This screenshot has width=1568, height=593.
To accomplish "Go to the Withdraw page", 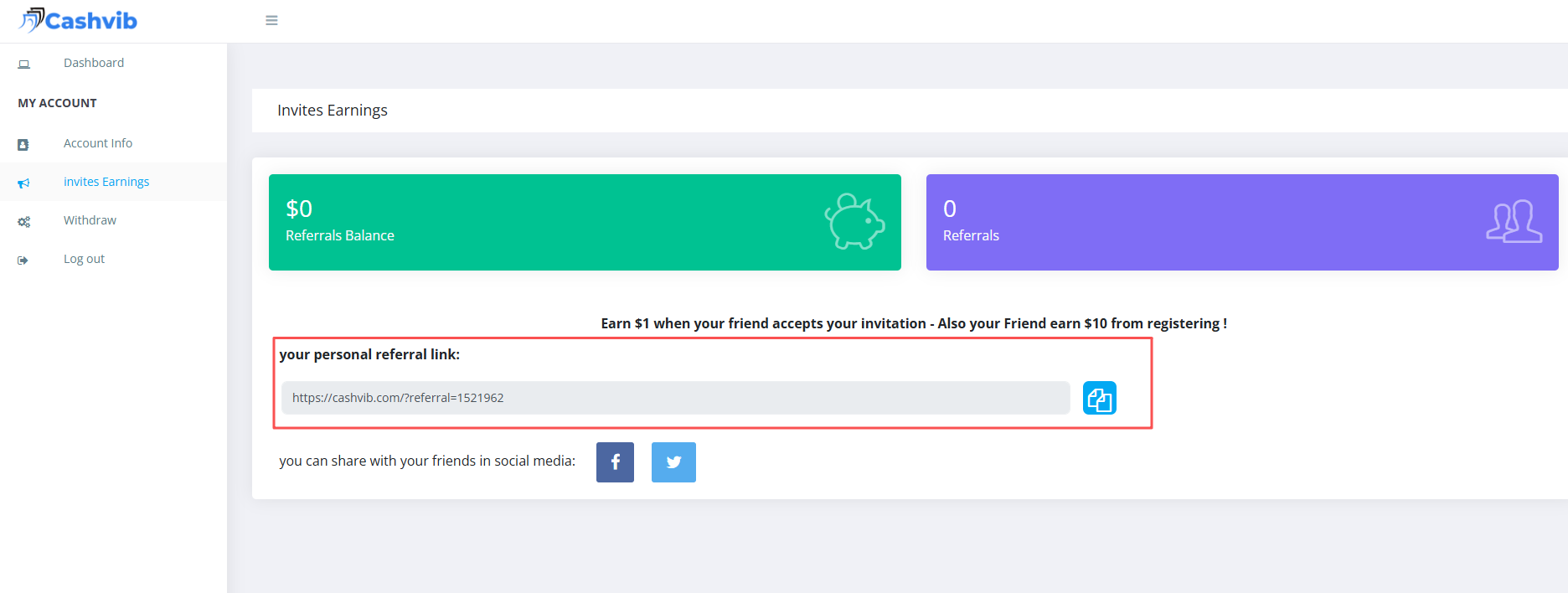I will tap(90, 220).
